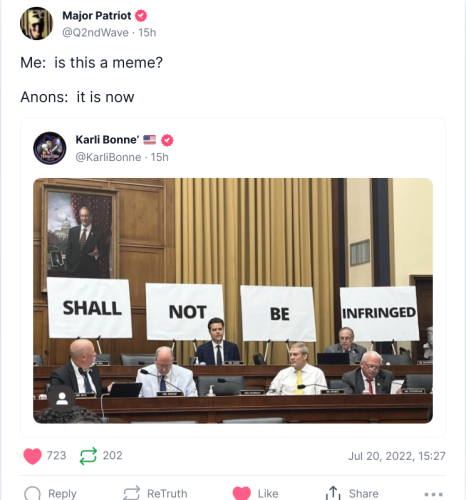Click Karli Bonne' red verified checkmark
466x500 pixels.
[167, 140]
